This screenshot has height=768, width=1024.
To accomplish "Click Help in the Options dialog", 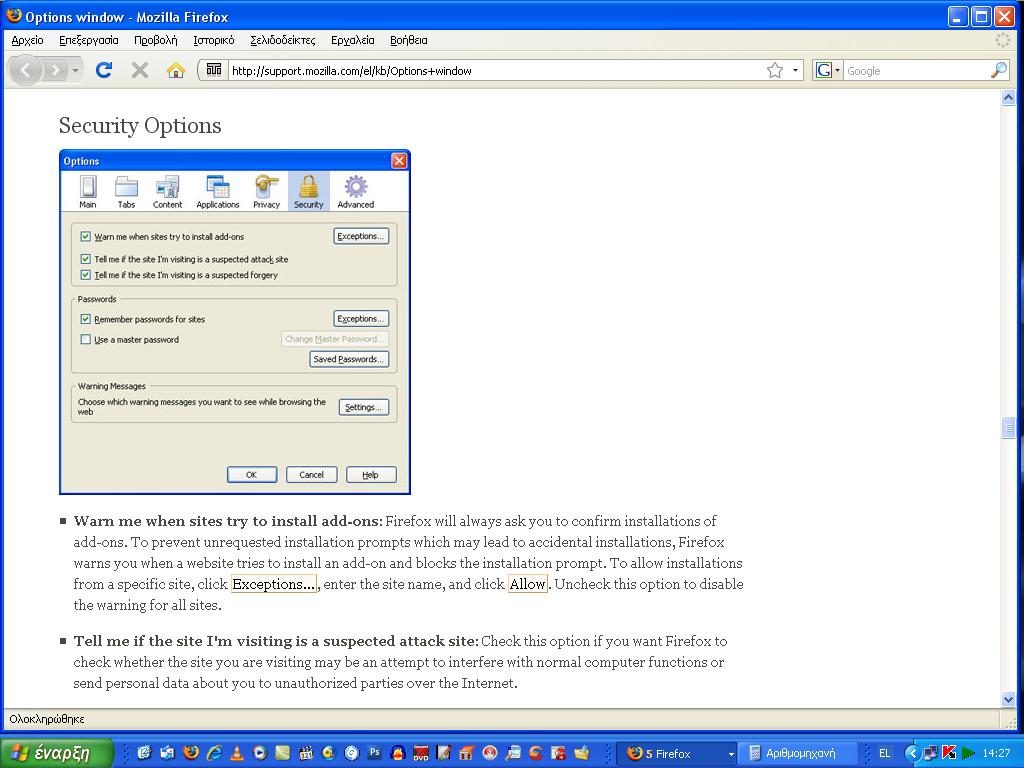I will coord(371,475).
